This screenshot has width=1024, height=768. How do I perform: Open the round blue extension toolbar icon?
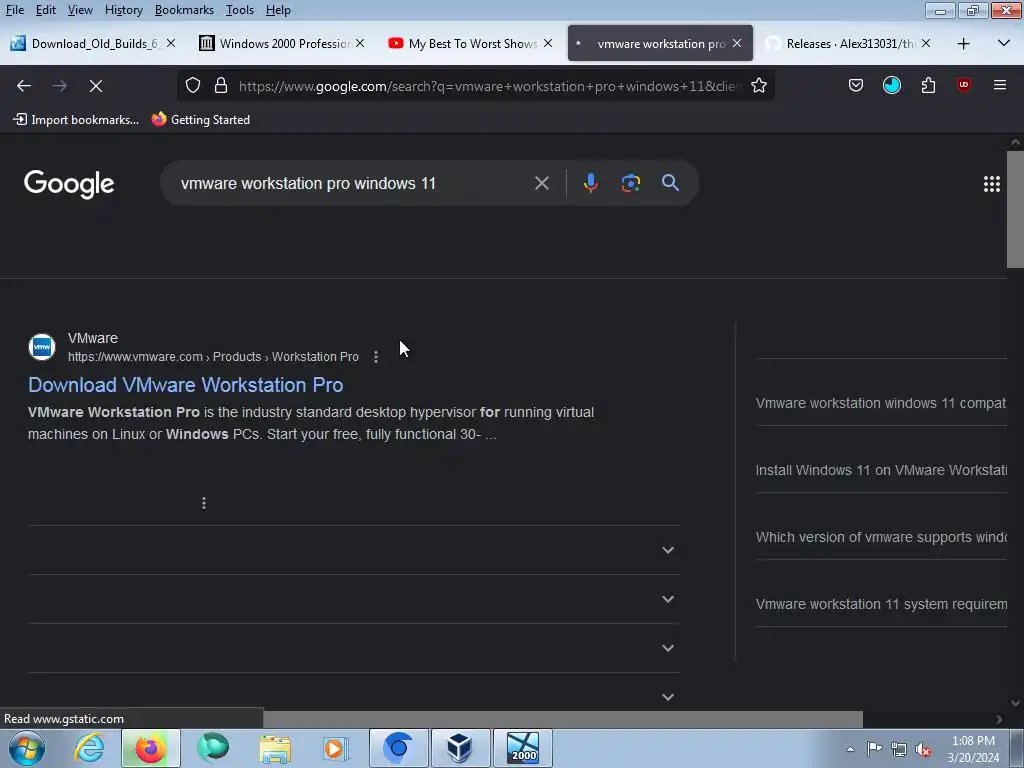click(891, 86)
